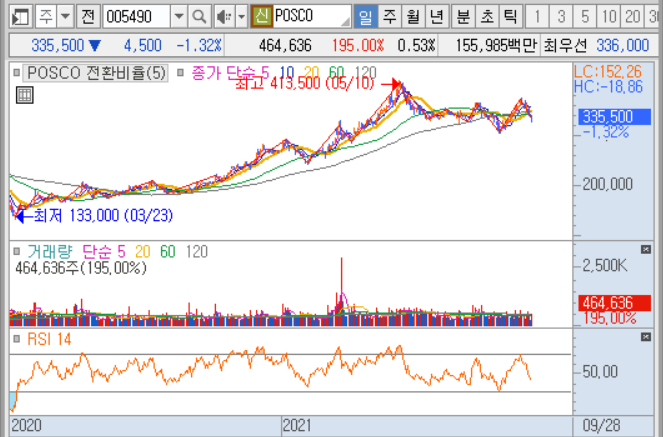This screenshot has height=437, width=663.
Task: Open the 주 market type dropdown arrow
Action: [x=66, y=17]
